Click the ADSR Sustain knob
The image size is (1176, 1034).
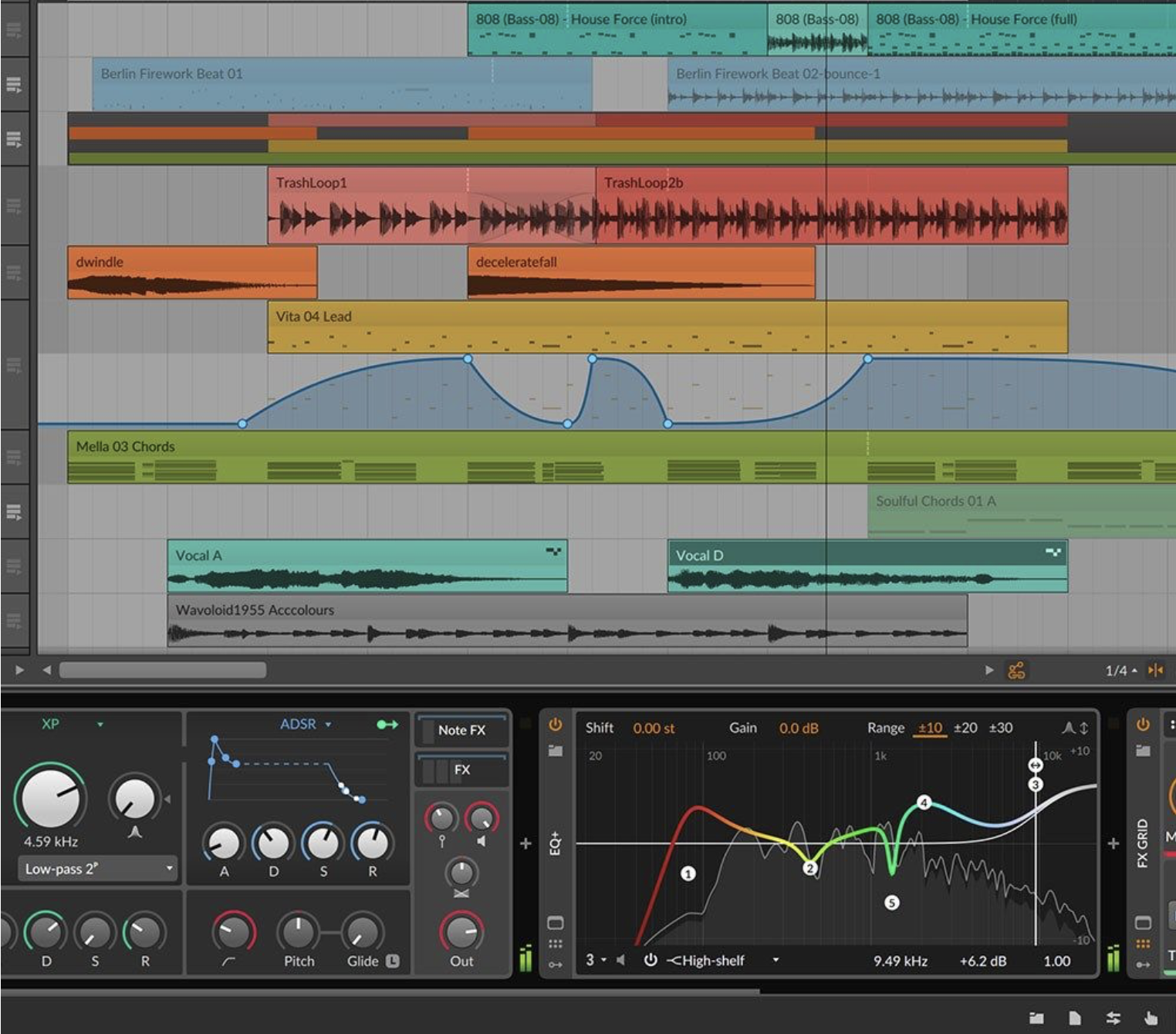coord(323,843)
